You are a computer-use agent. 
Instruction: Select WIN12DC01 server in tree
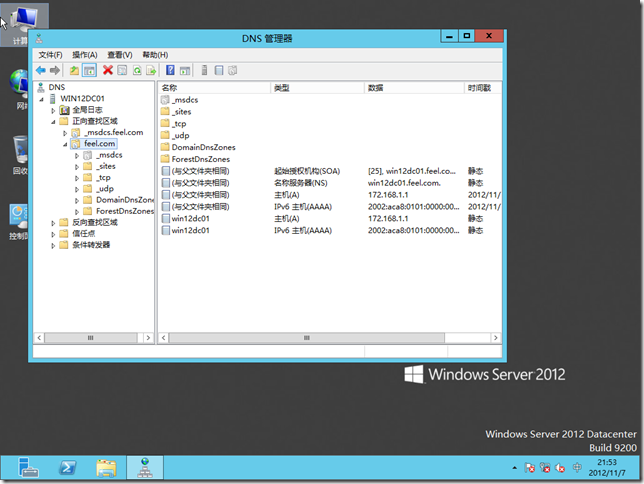[82, 99]
